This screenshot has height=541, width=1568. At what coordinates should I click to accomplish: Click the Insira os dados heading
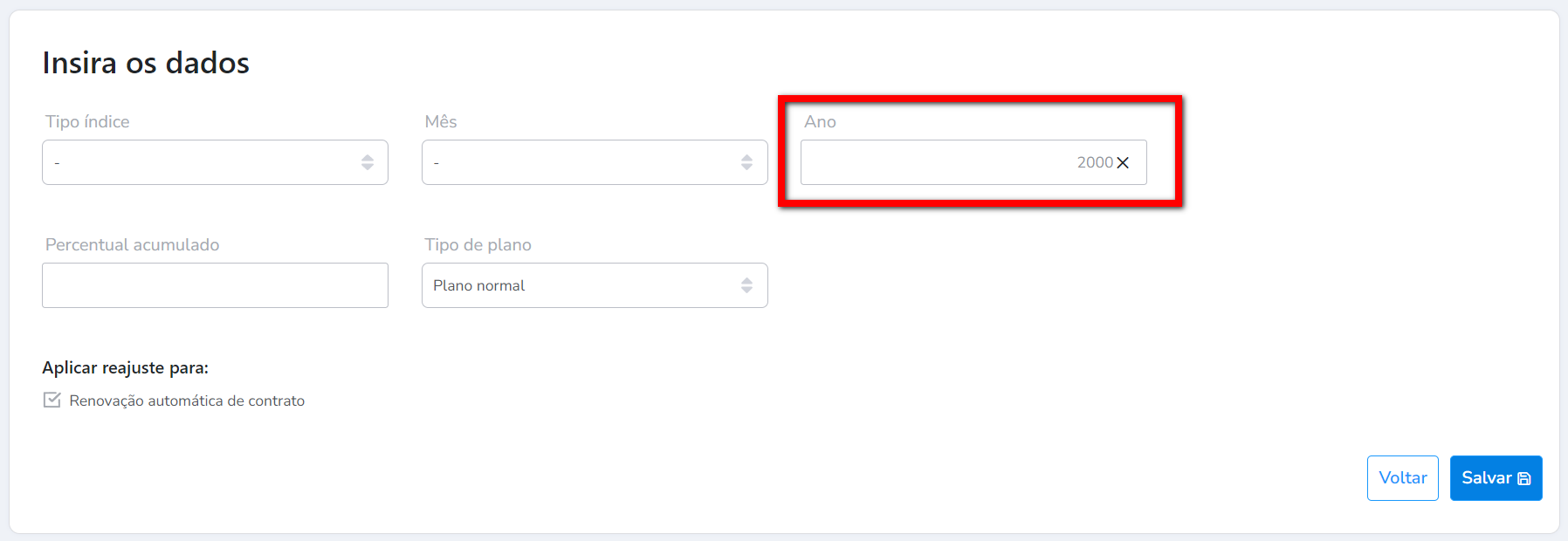[x=146, y=63]
